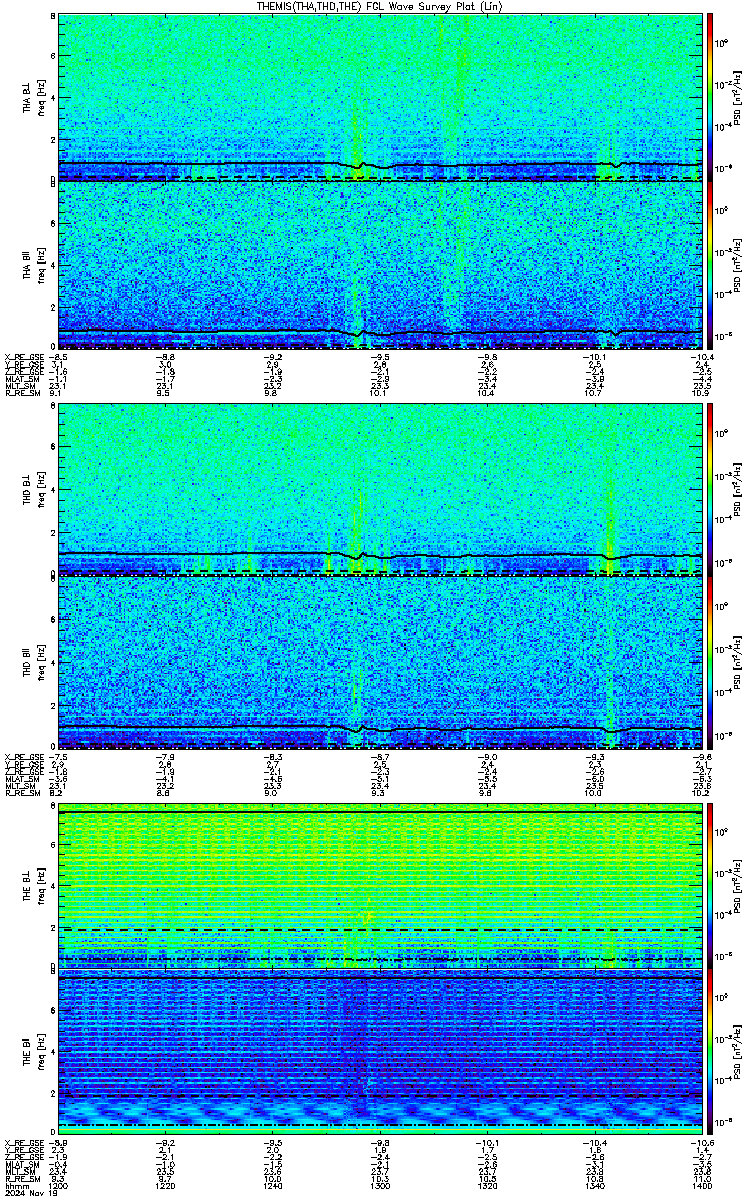The width and height of the screenshot is (750, 1200).
Task: Click the THA B-perp PSD color bar
Action: (711, 97)
